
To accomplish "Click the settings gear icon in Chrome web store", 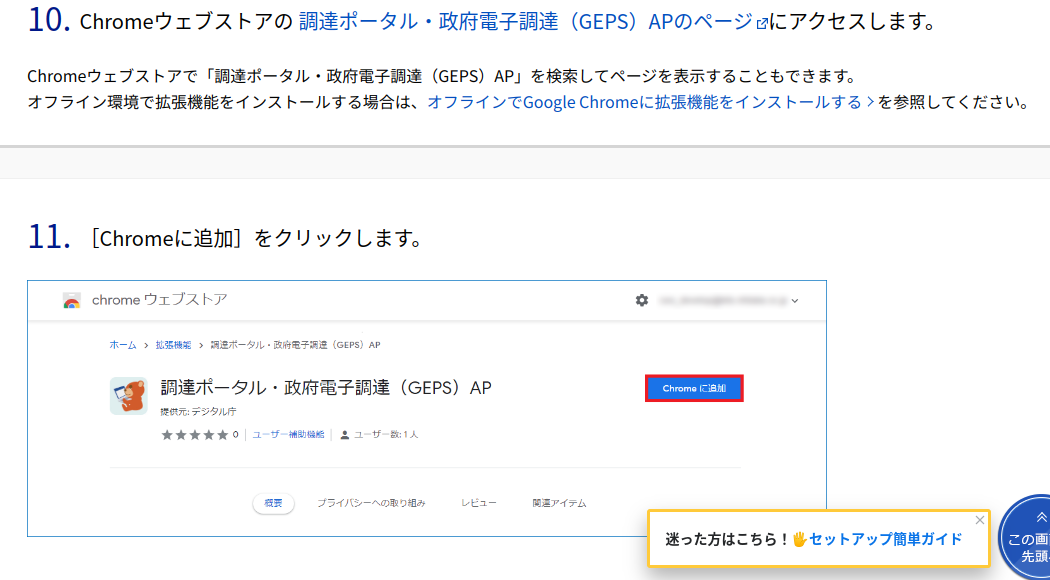I will [x=642, y=300].
